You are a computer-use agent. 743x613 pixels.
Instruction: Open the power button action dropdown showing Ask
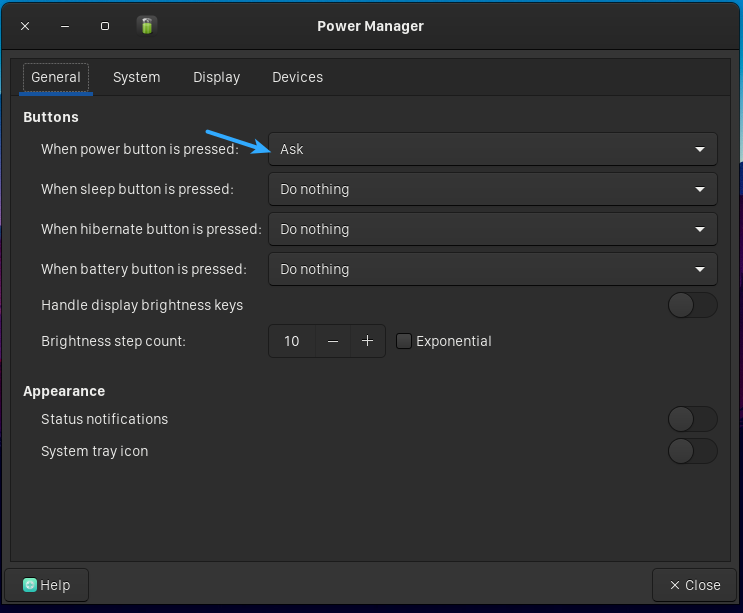493,149
